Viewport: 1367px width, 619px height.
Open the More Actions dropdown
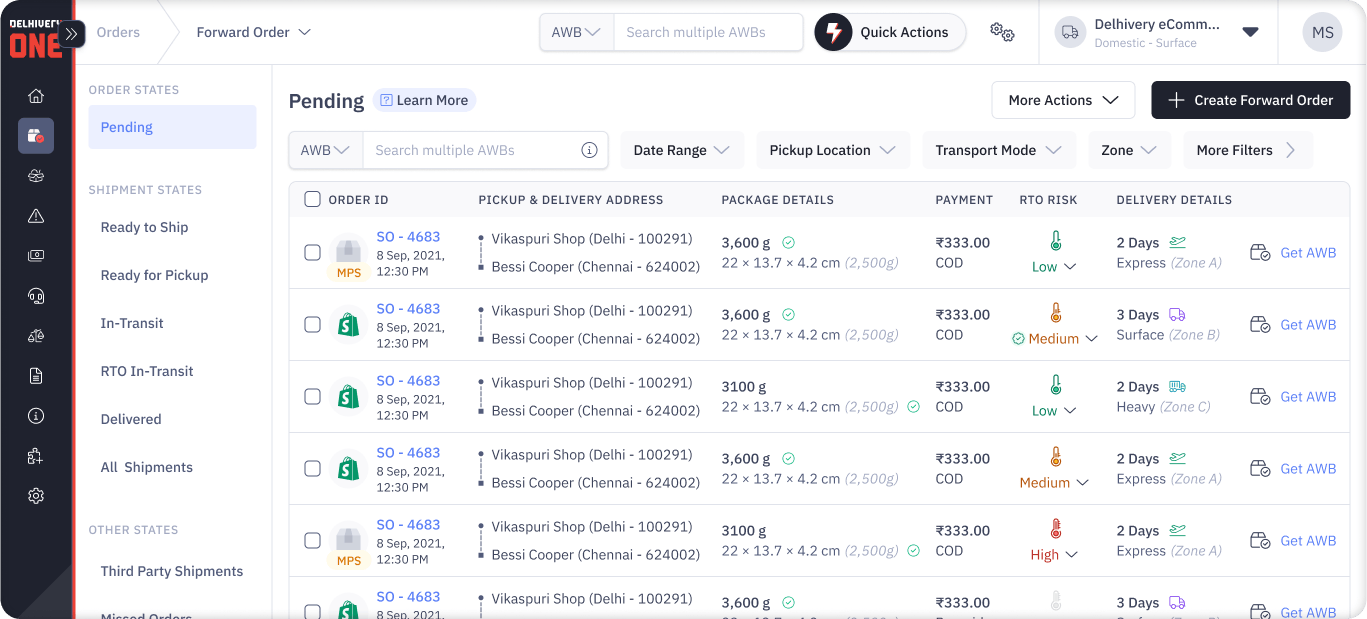[1062, 100]
